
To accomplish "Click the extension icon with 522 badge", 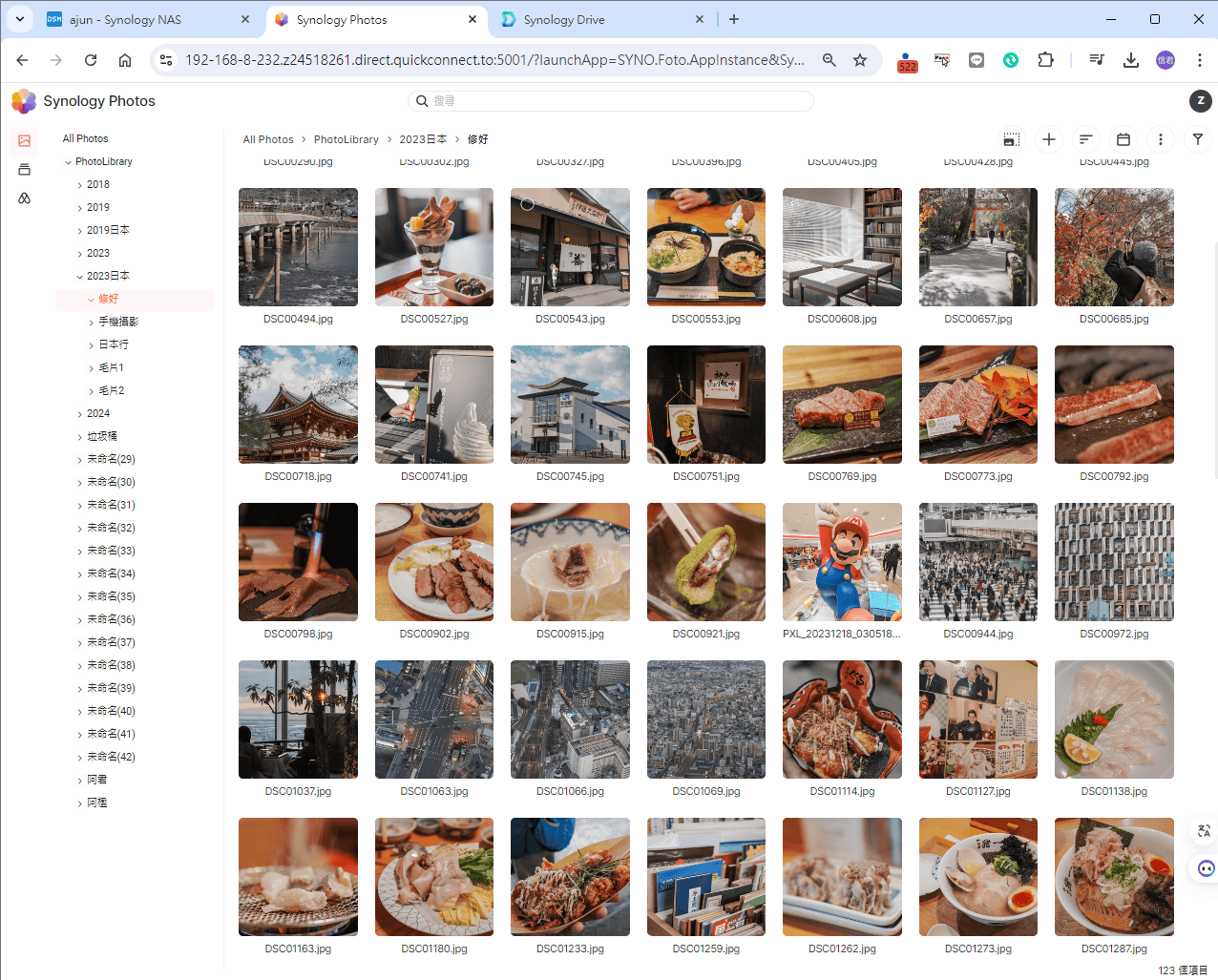I will [x=907, y=62].
